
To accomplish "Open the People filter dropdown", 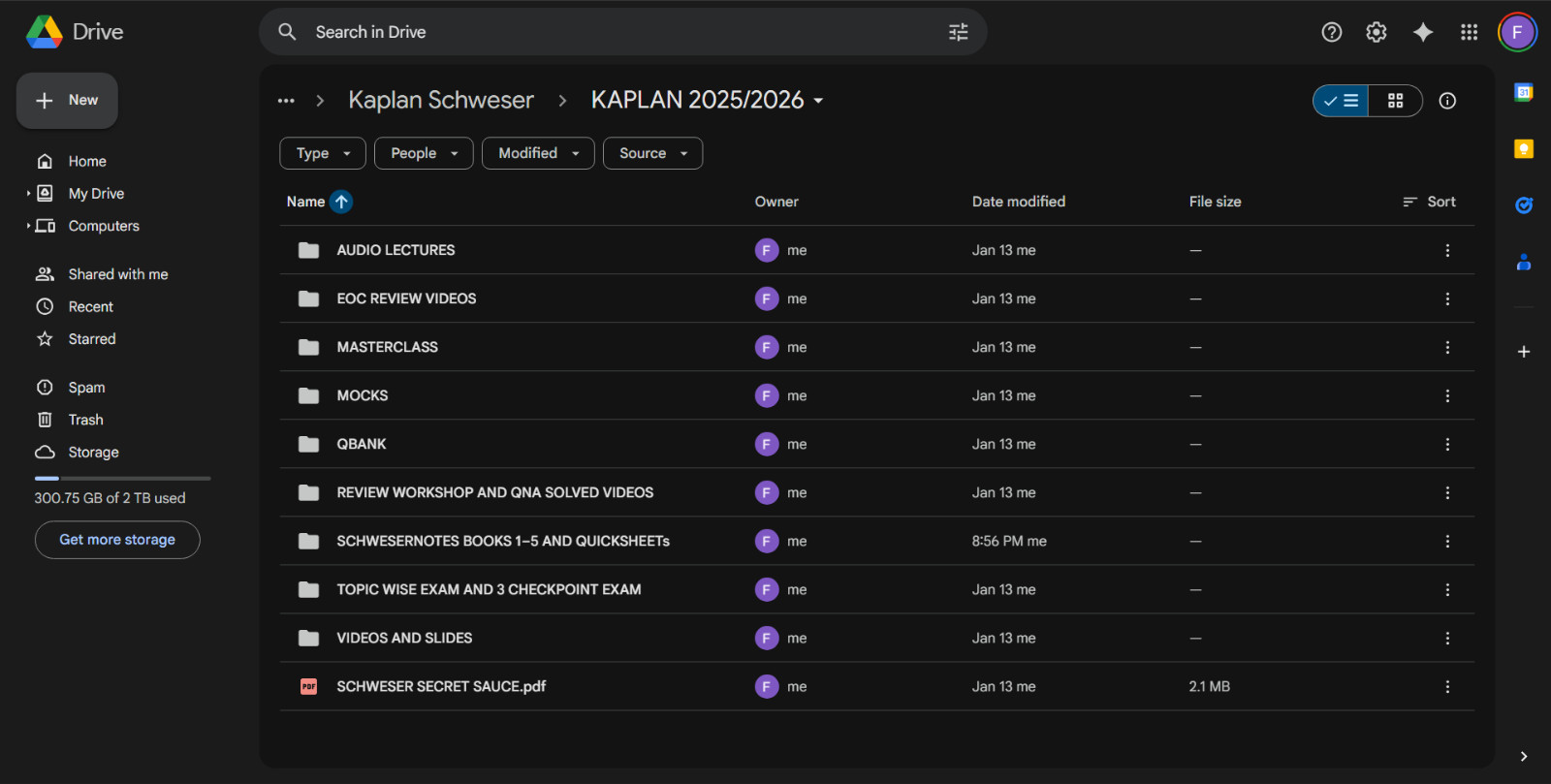I will (x=424, y=153).
